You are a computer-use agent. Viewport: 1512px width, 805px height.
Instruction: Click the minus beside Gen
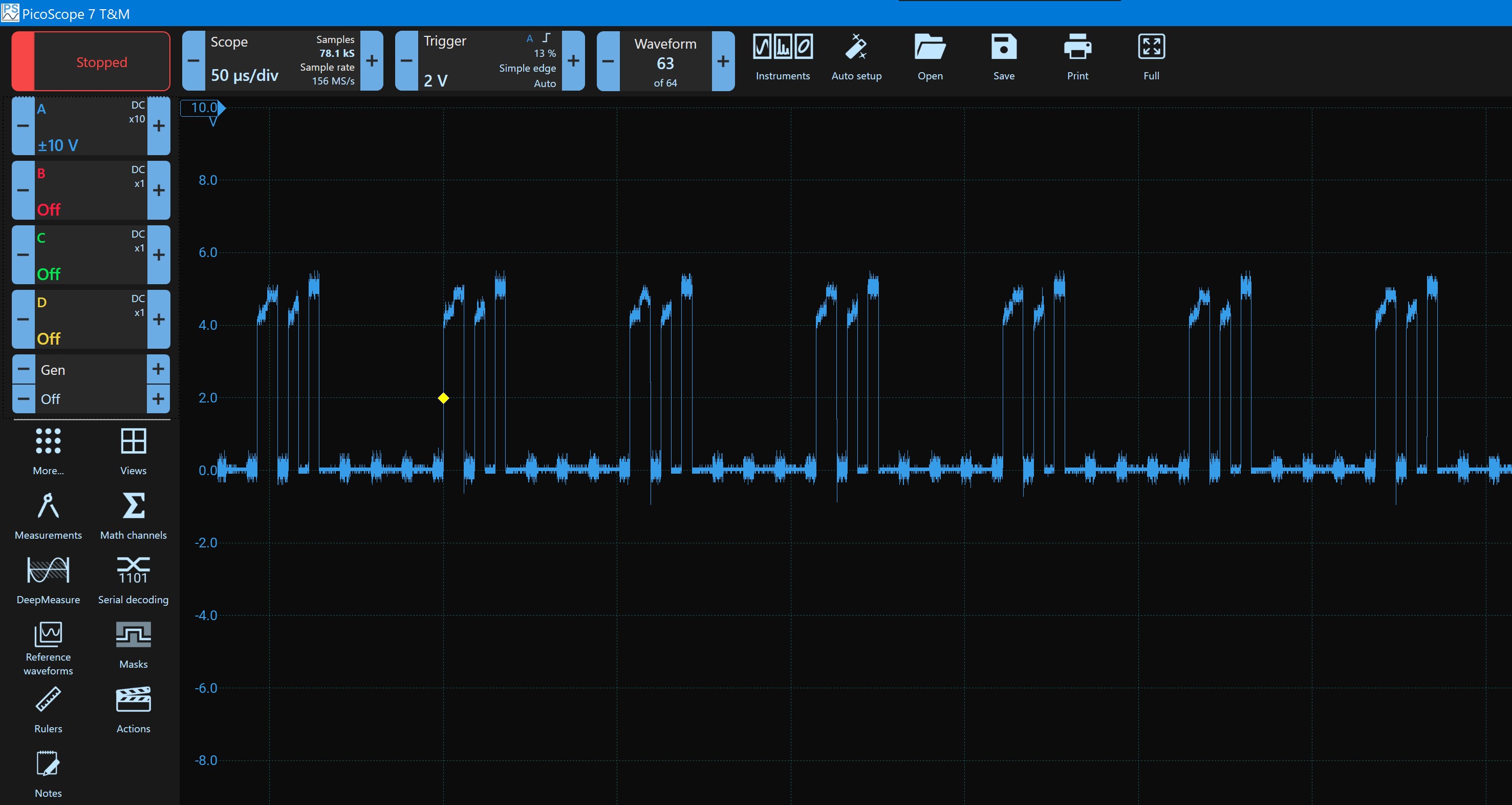tap(24, 370)
